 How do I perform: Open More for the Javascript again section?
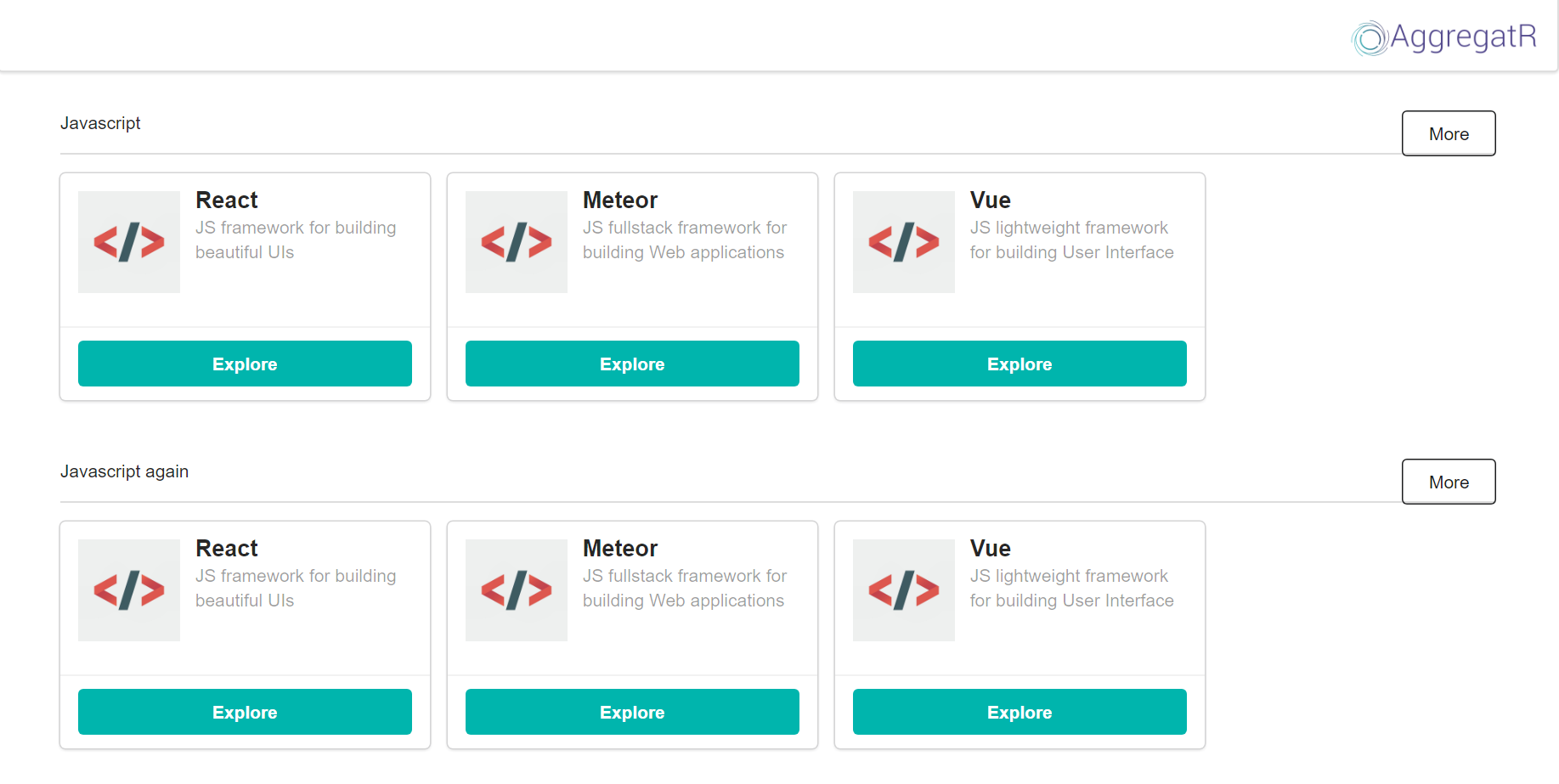1449,482
